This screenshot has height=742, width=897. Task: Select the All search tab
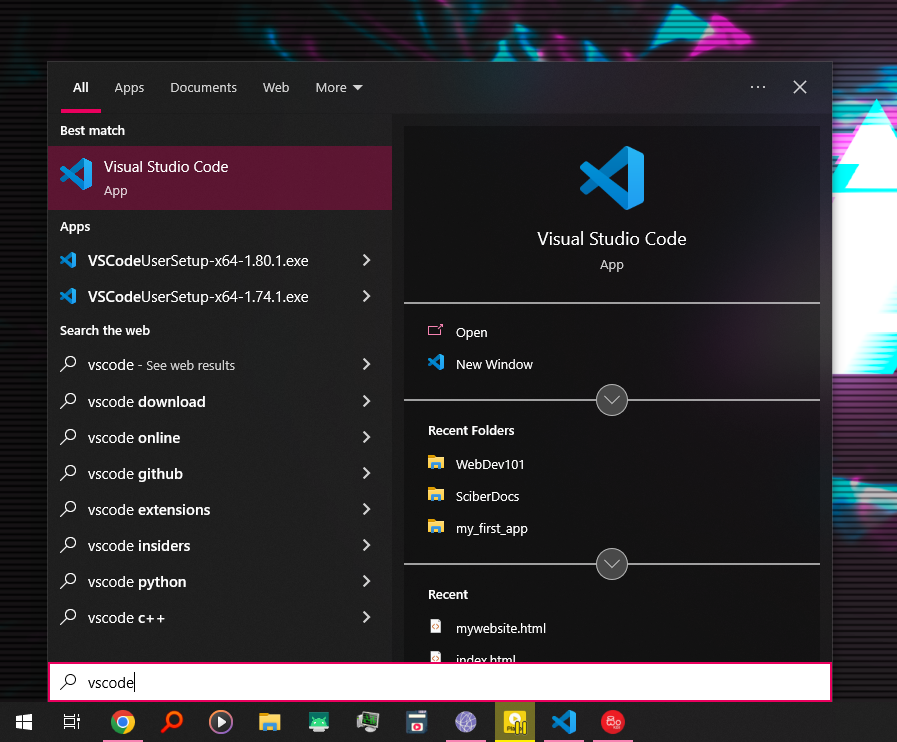coord(81,88)
